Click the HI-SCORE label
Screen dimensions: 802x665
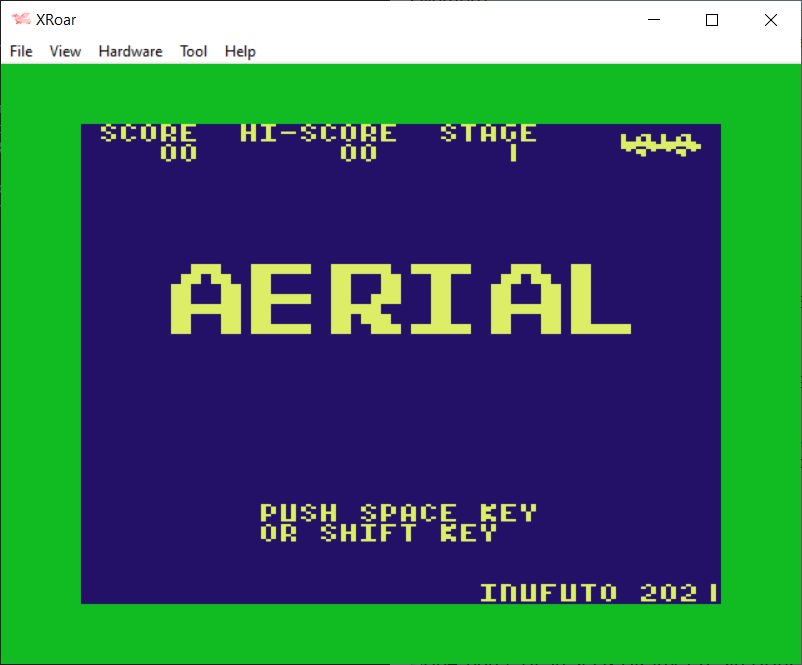tap(318, 133)
